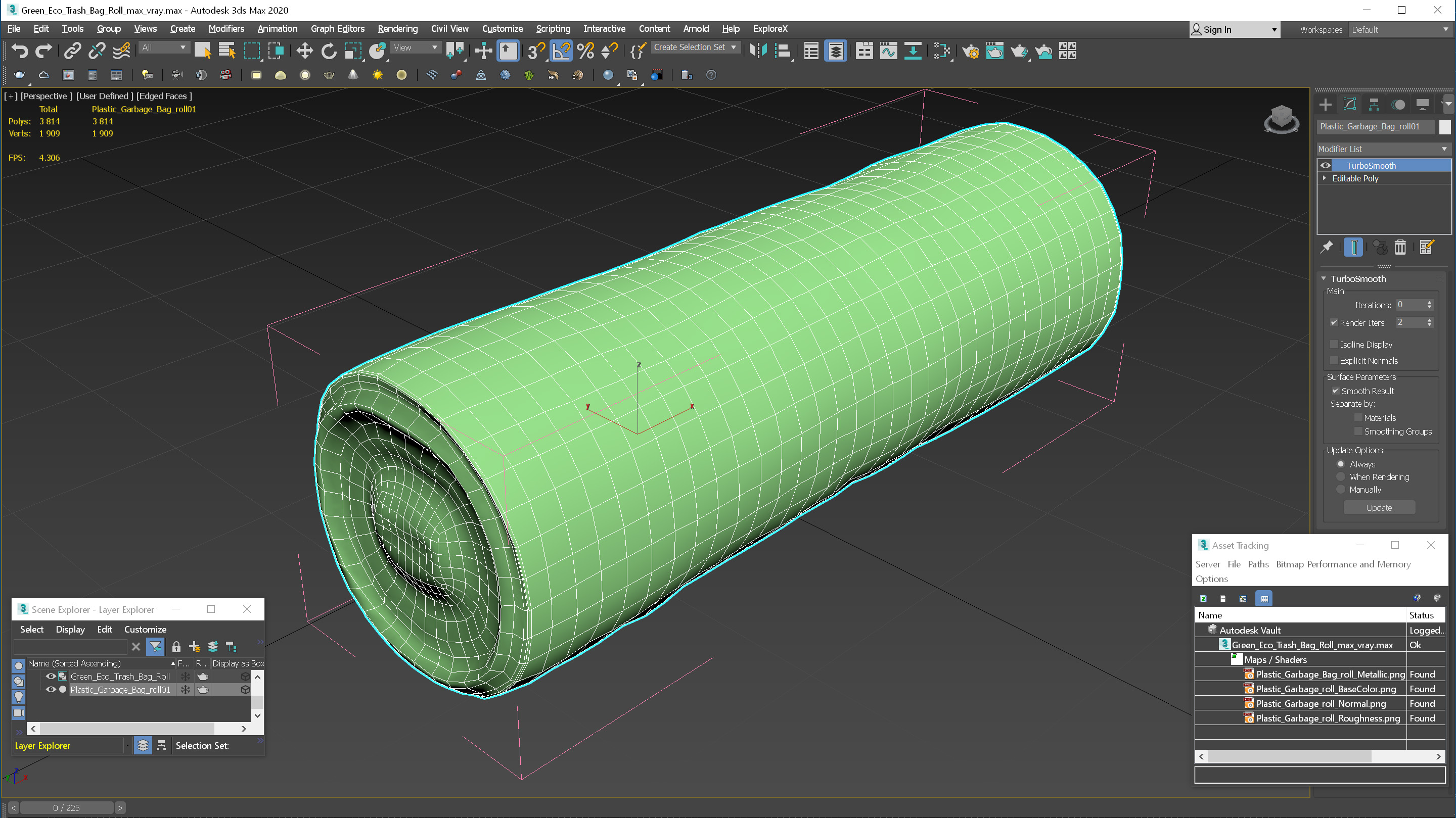Click the Mirror tool icon
The image size is (1456, 818).
(758, 52)
